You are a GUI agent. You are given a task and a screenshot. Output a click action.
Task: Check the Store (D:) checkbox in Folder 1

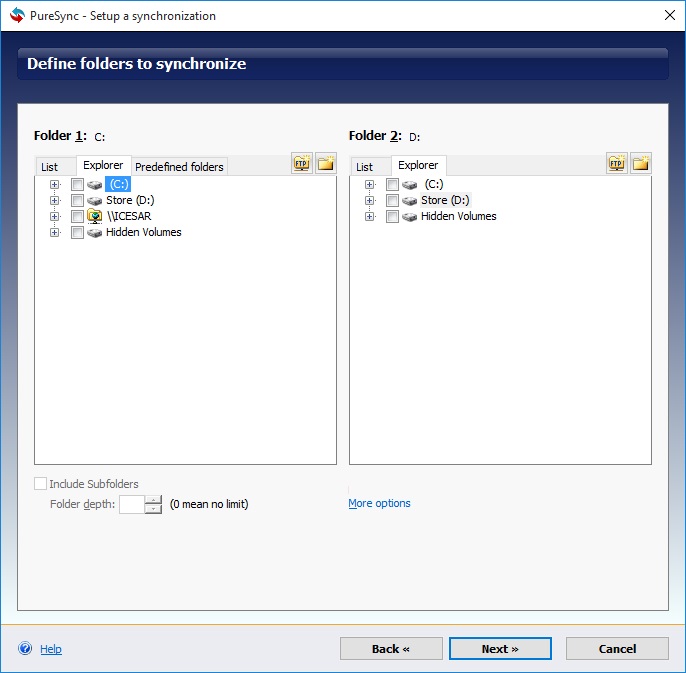(x=77, y=200)
